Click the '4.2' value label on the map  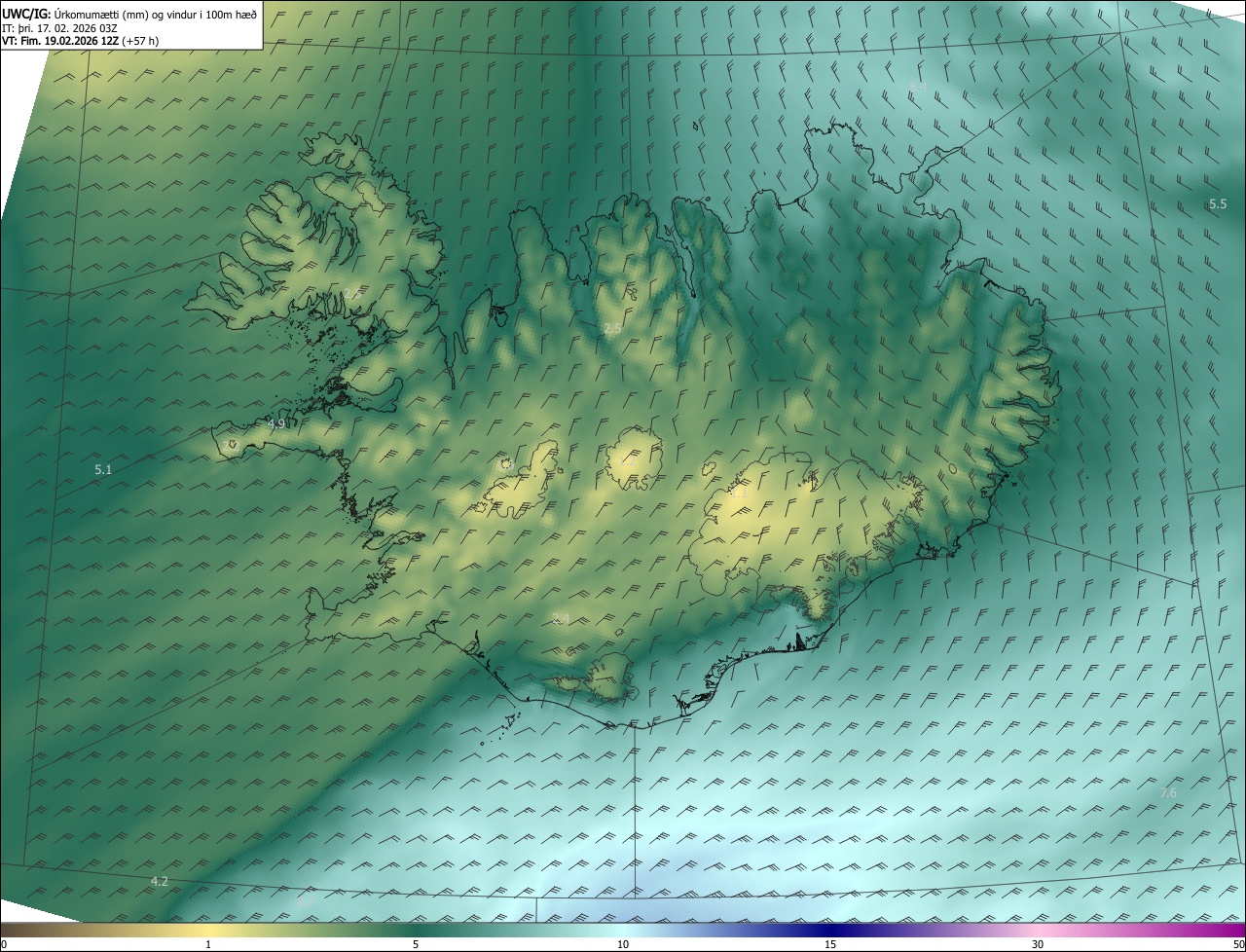coord(160,882)
